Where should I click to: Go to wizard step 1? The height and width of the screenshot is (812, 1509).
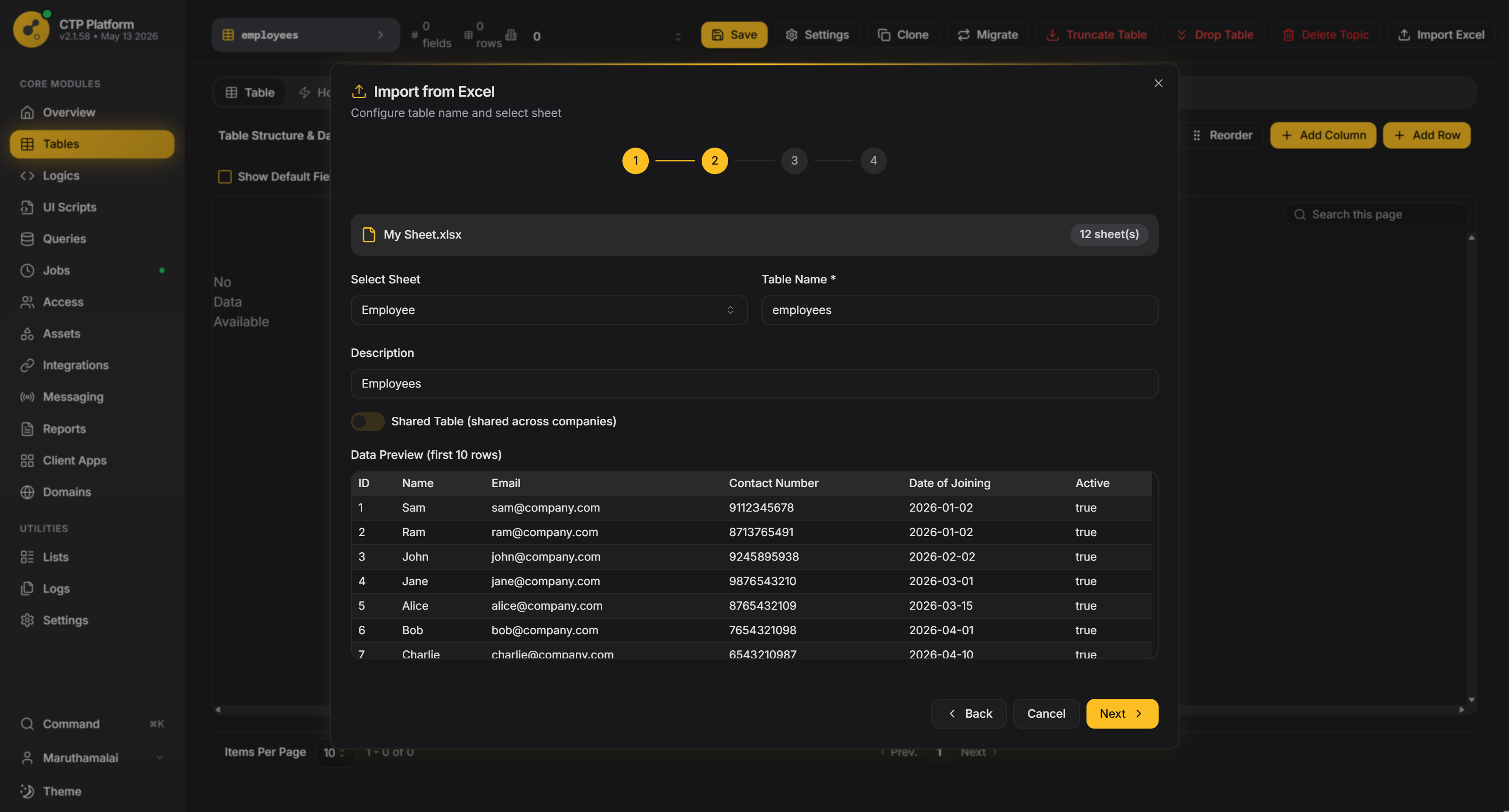click(x=635, y=160)
